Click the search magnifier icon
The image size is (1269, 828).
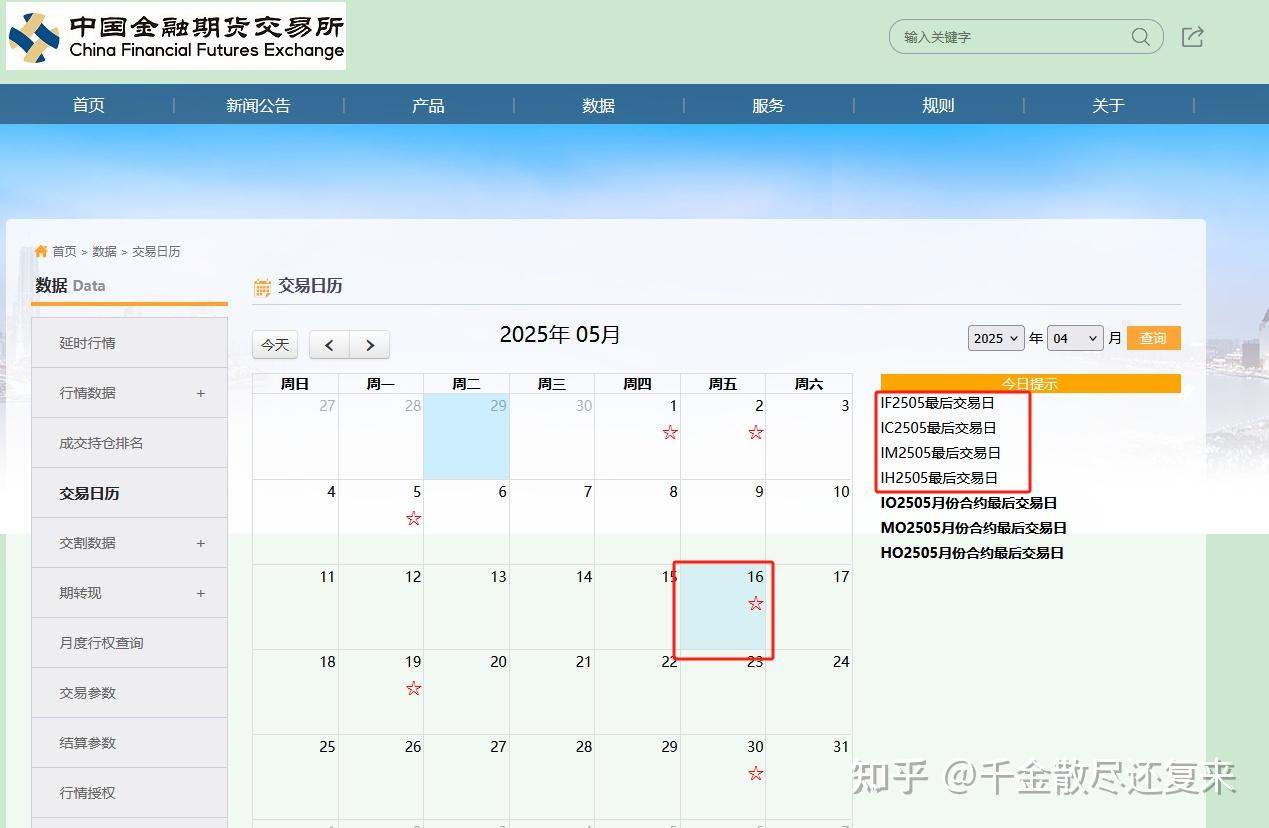(1140, 37)
